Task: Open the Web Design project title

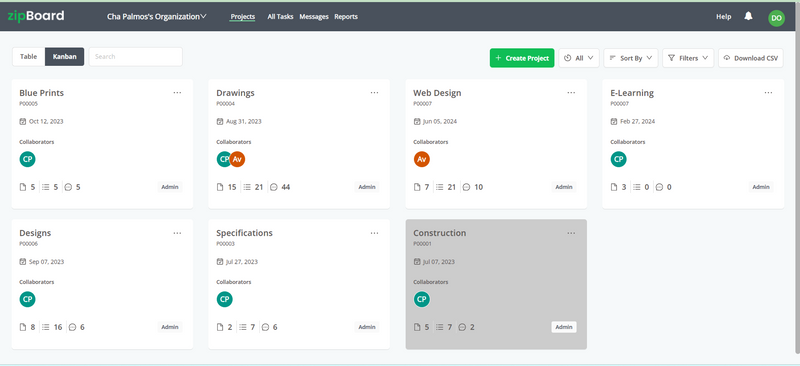Action: tap(437, 93)
